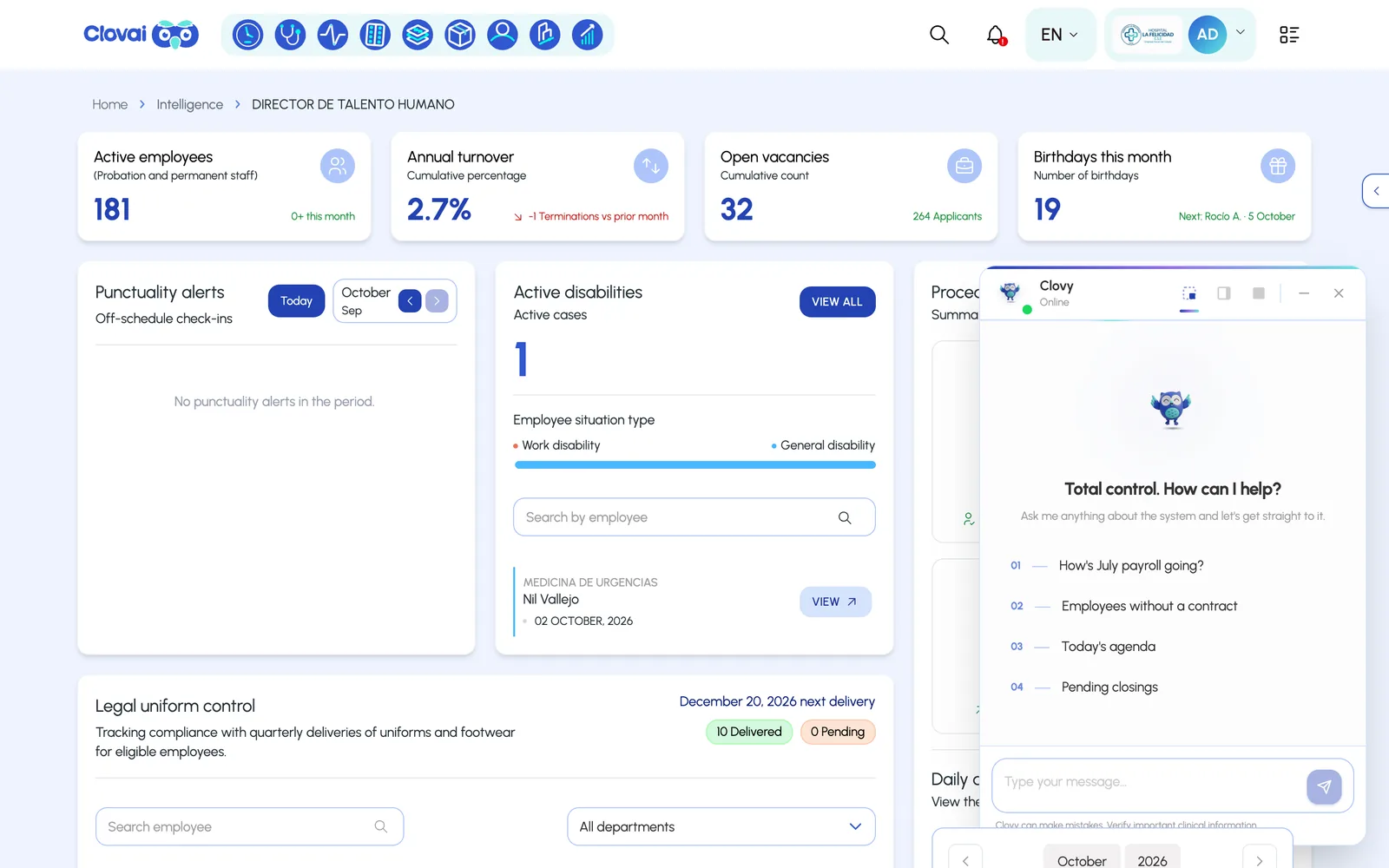Expand the collapsed side panel arrow tab

(1376, 191)
